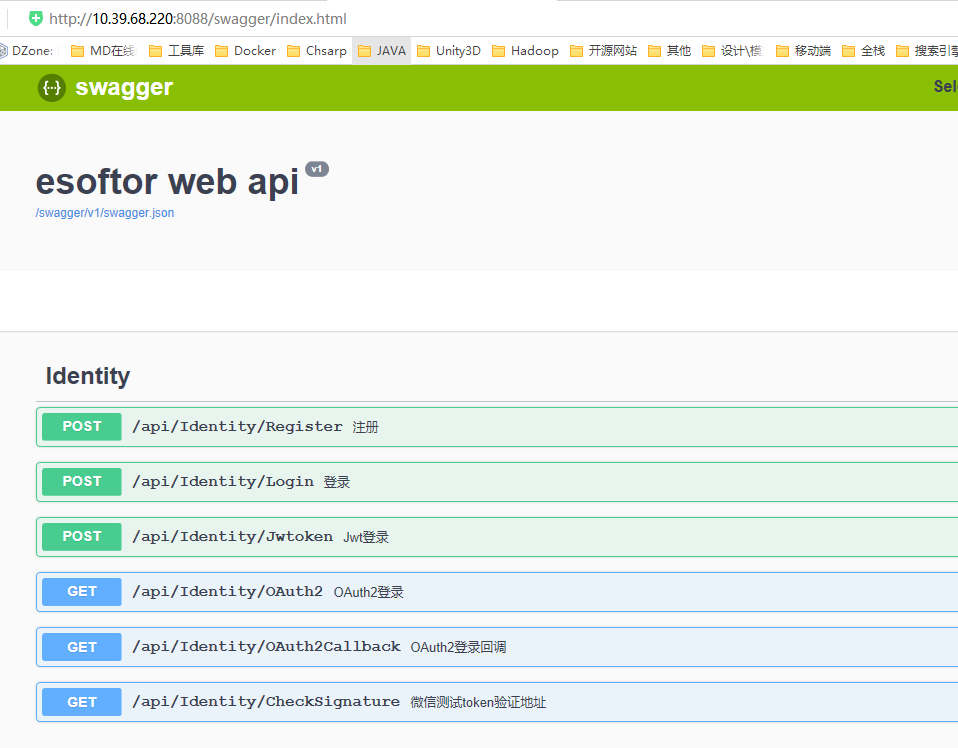Click the GET badge for OAuth2
Viewport: 958px width, 748px height.
coord(82,592)
